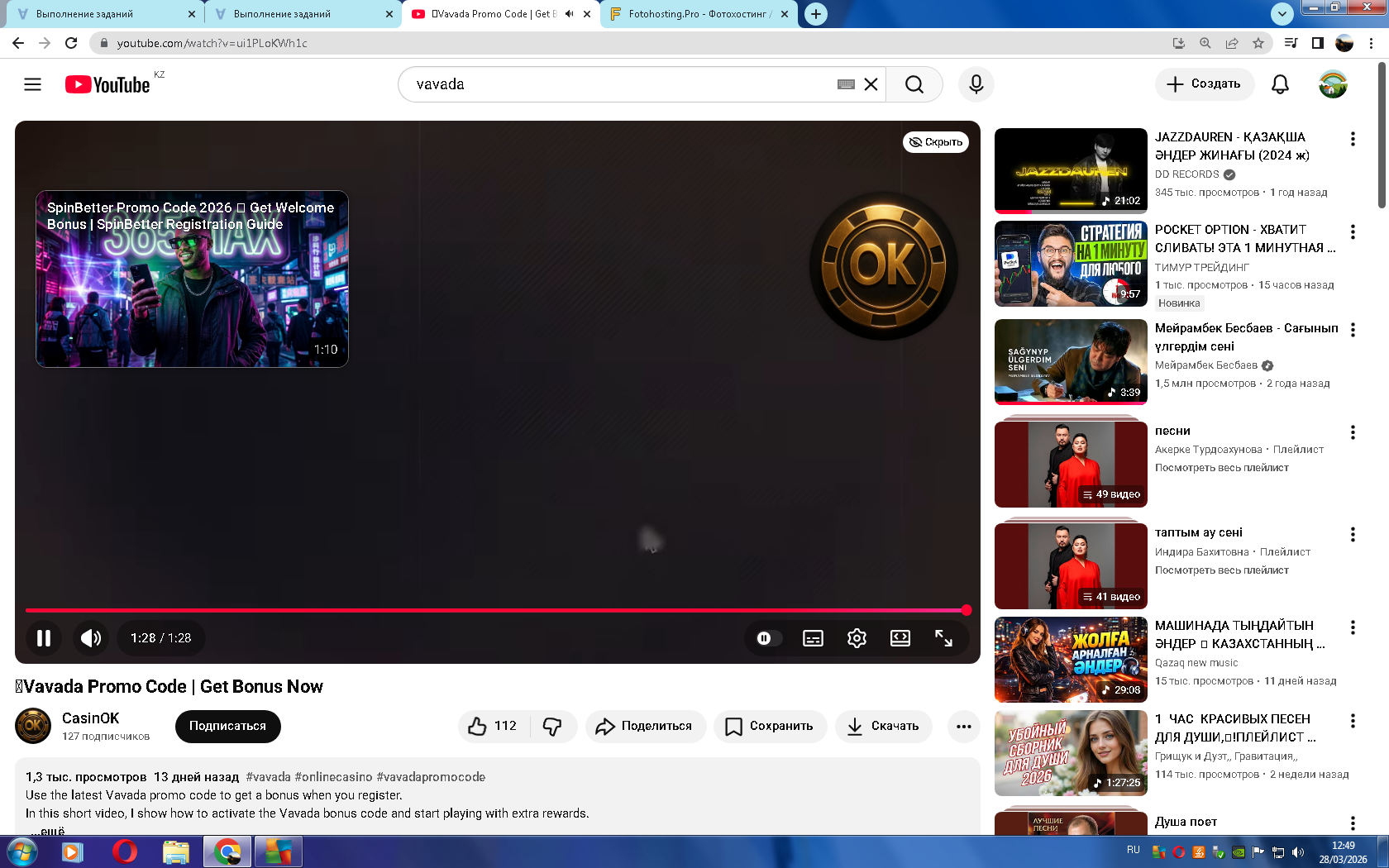The height and width of the screenshot is (868, 1389).
Task: Mute the video volume
Action: tap(91, 638)
